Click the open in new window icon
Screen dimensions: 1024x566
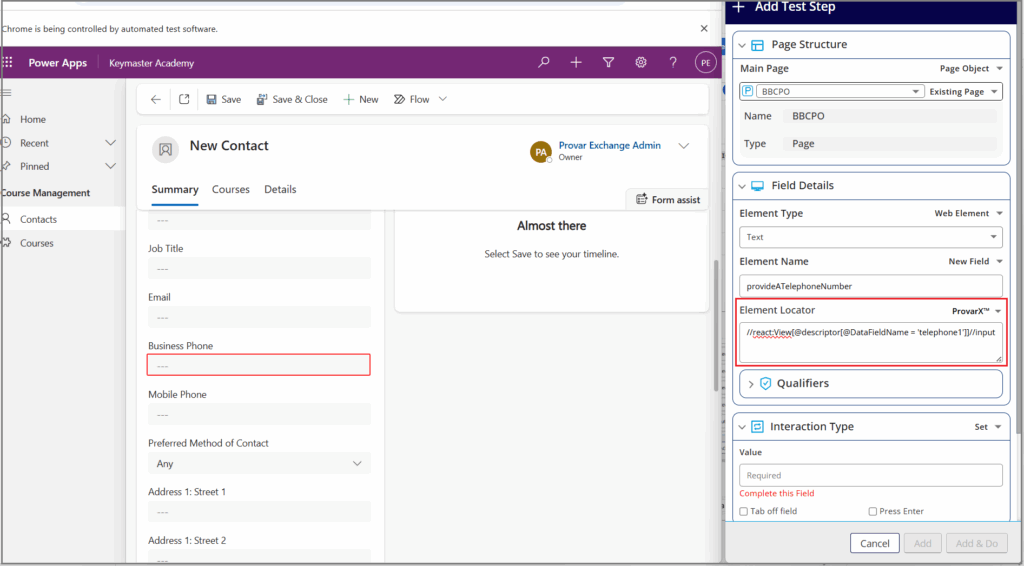coord(184,99)
